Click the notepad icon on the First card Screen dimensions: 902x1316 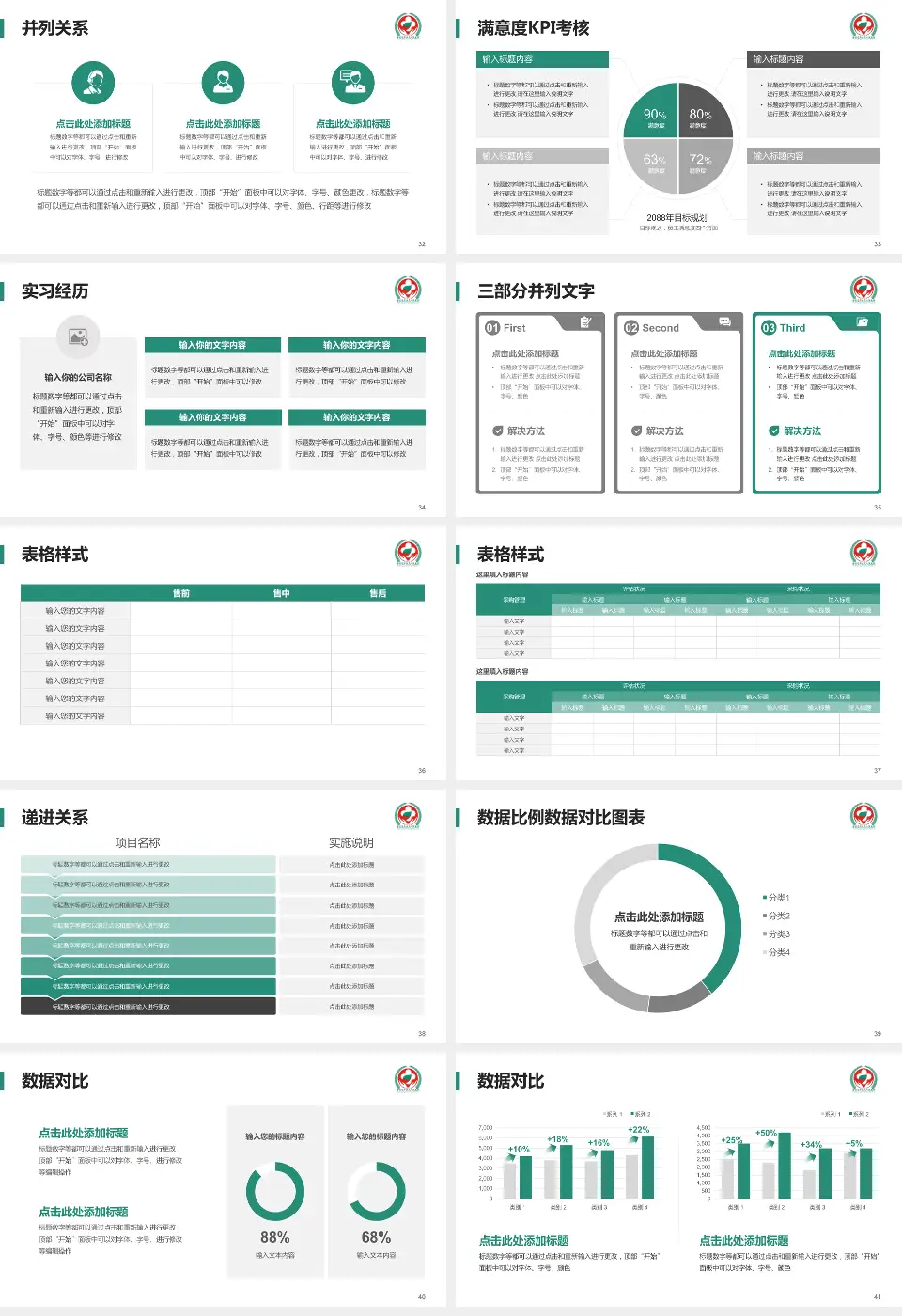[585, 322]
